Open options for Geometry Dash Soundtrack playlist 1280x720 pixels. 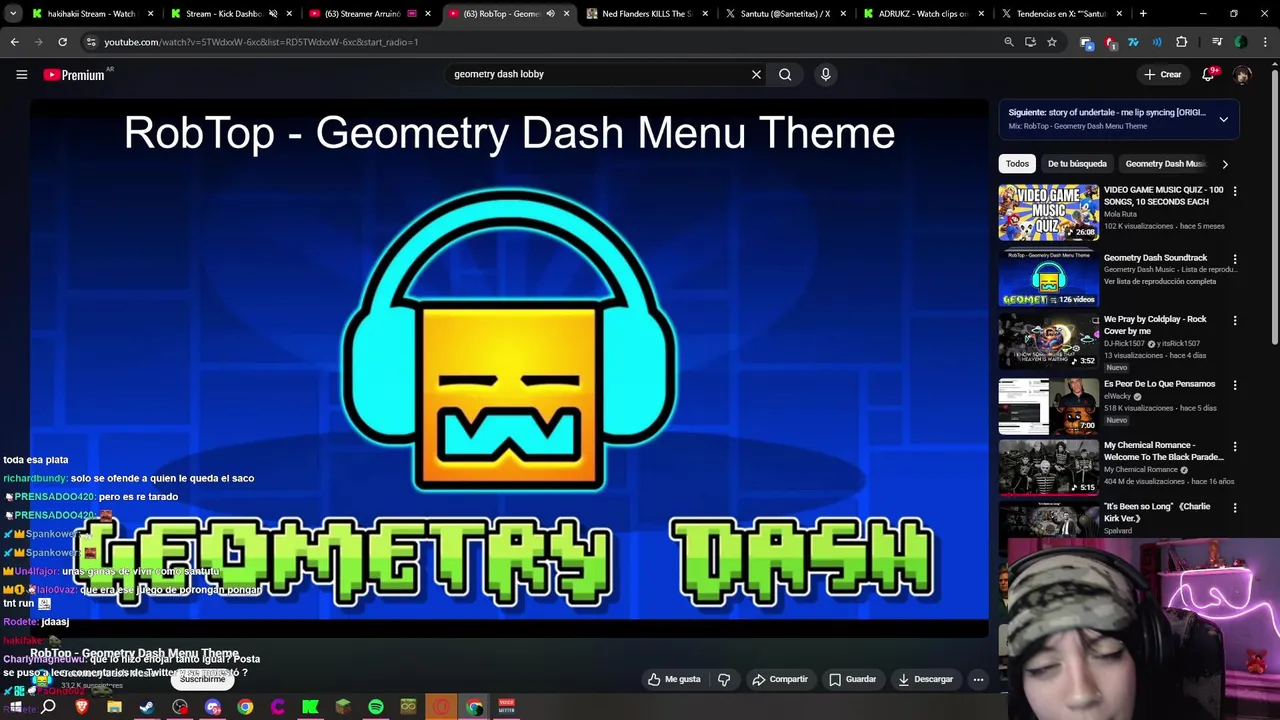click(x=1235, y=258)
